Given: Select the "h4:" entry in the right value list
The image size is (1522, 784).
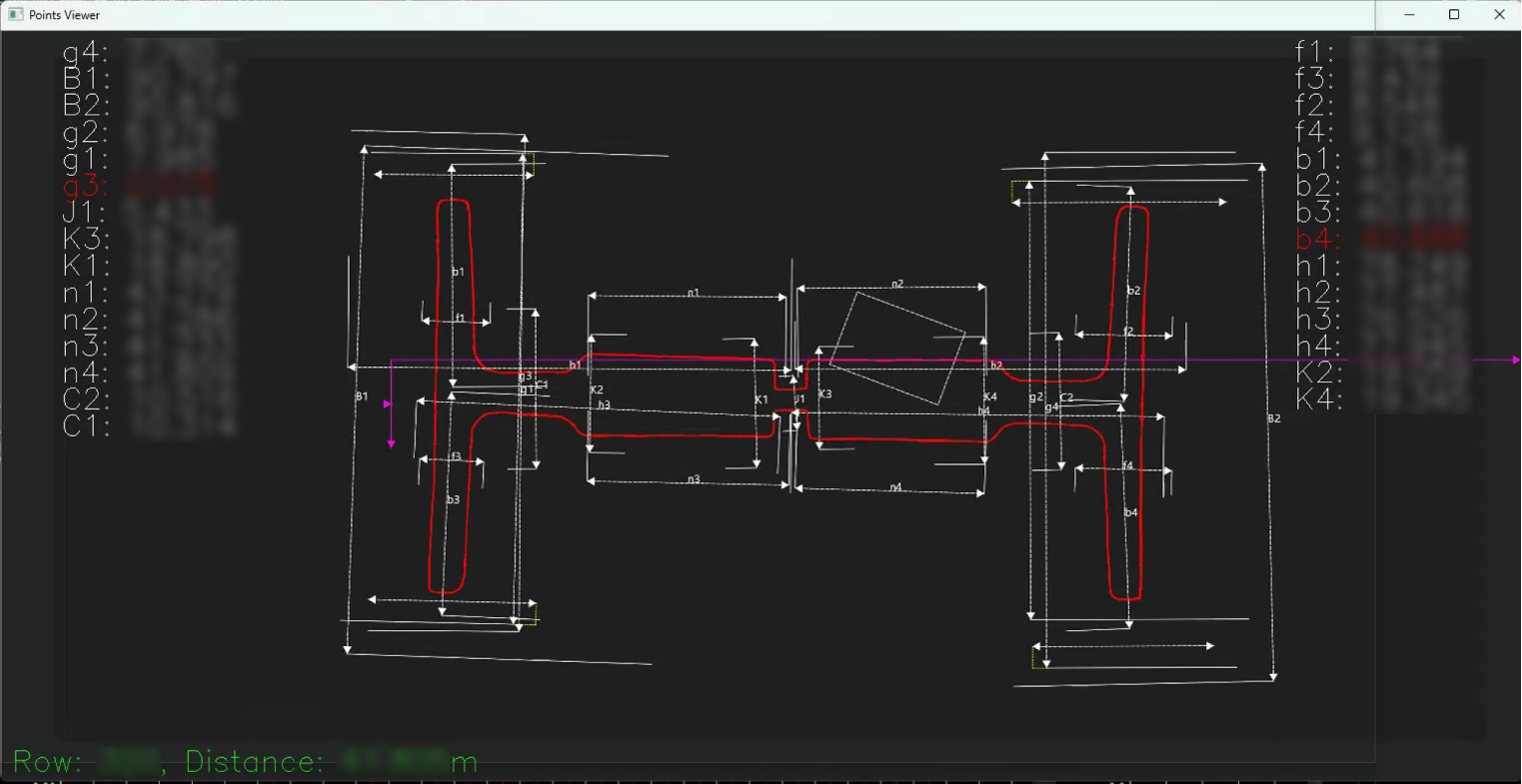Looking at the screenshot, I should click(x=1317, y=347).
